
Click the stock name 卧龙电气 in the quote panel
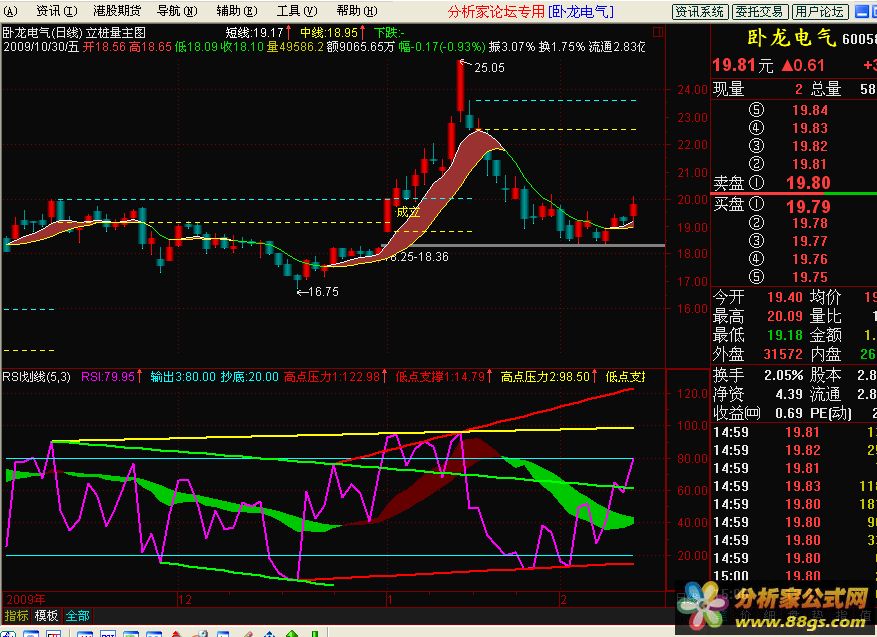[792, 38]
